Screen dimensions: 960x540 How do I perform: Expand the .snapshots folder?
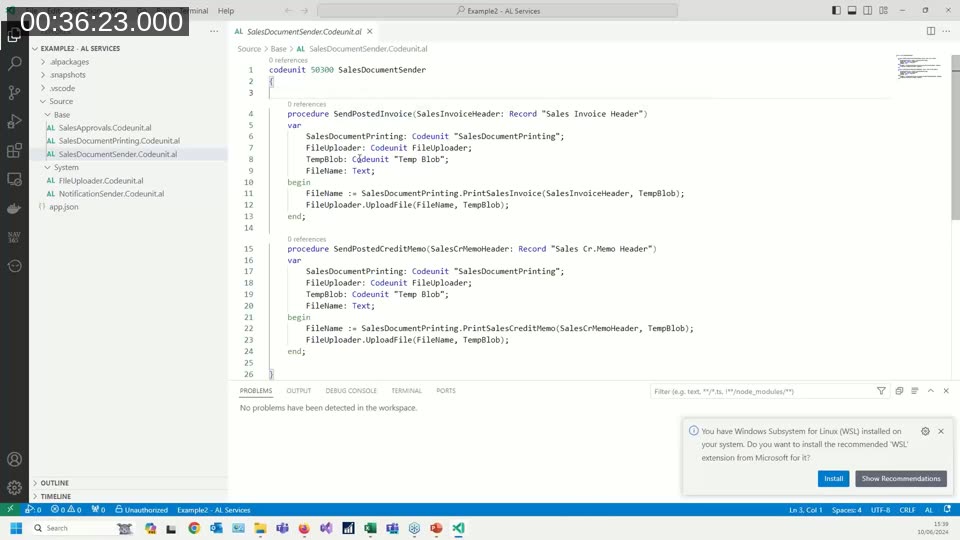[43, 75]
